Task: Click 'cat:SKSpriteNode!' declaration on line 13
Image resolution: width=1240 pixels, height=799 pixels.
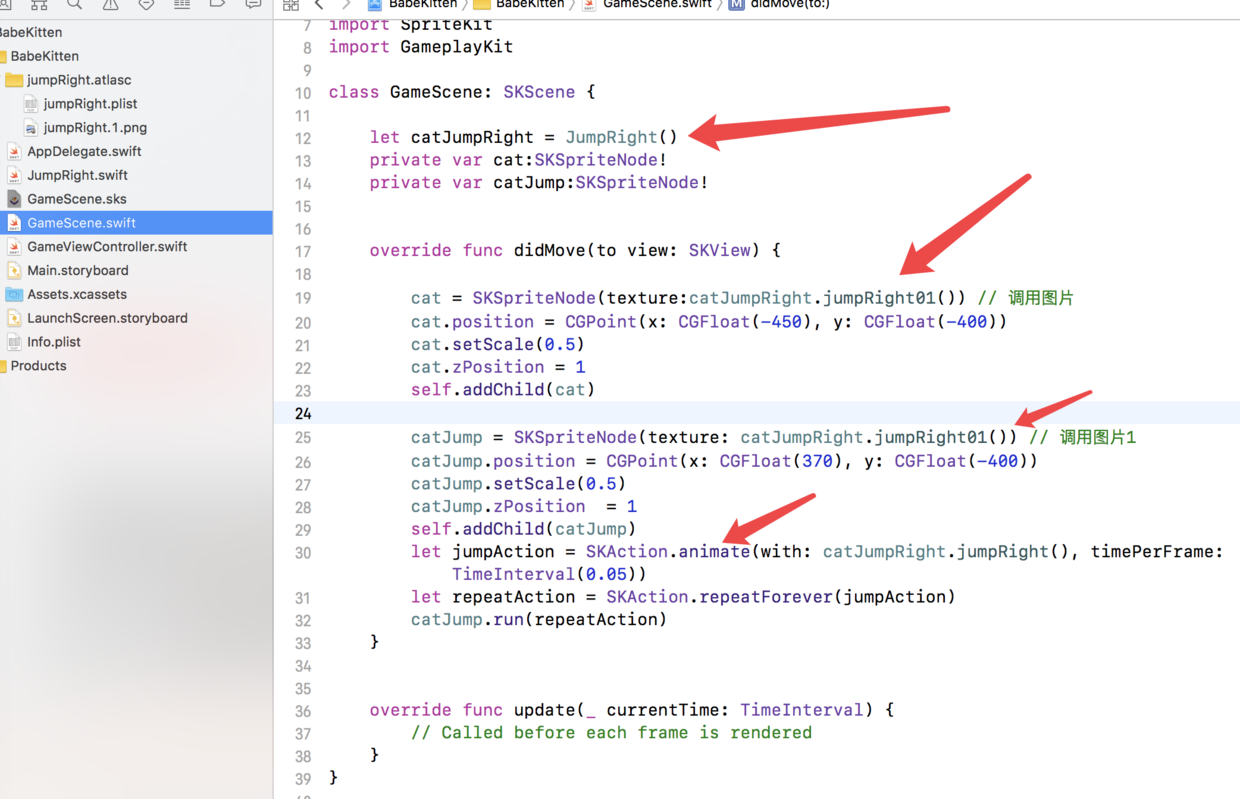Action: click(580, 160)
